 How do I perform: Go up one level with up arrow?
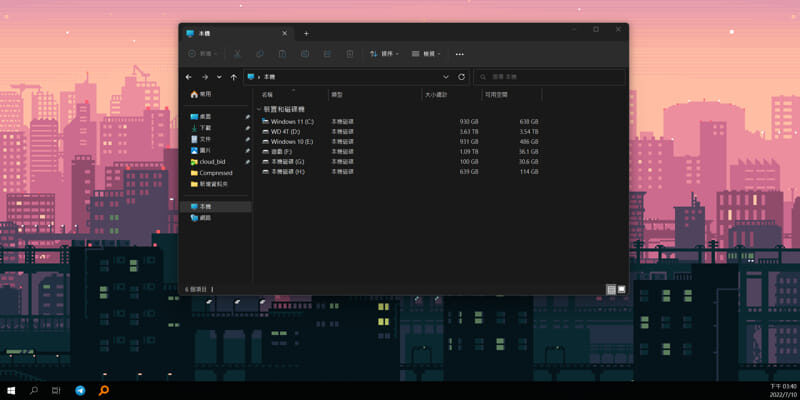coord(234,77)
